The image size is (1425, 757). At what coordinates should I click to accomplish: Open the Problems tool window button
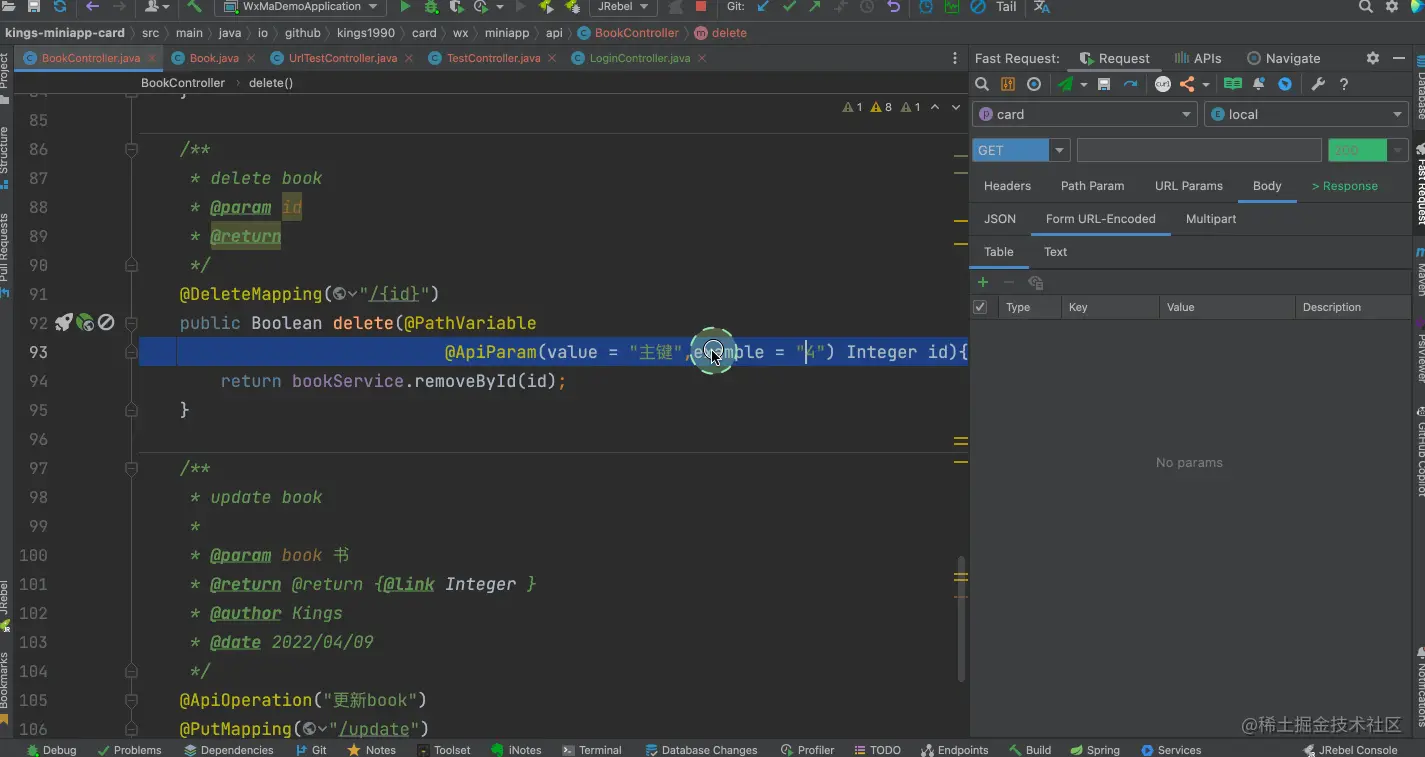click(129, 750)
